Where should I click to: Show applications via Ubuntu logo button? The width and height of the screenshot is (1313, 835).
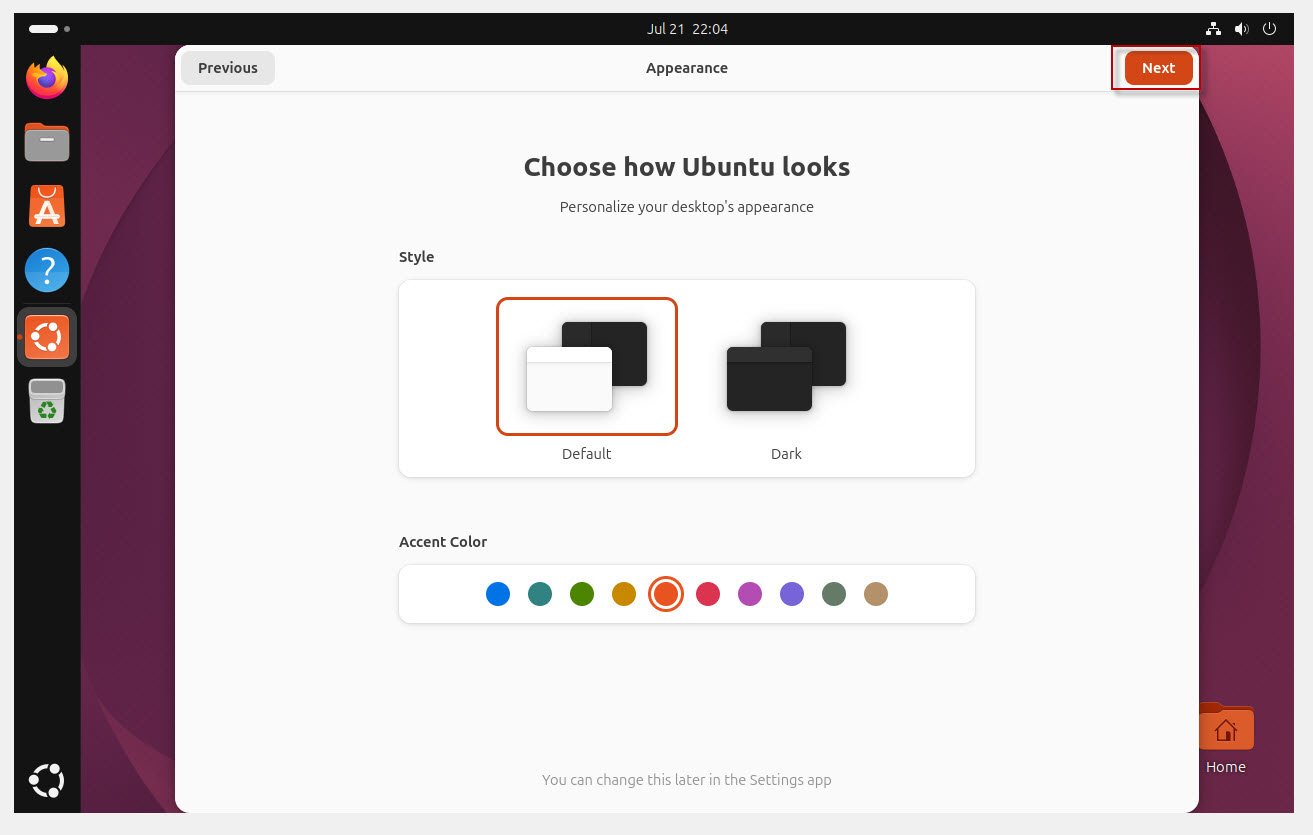(x=47, y=780)
